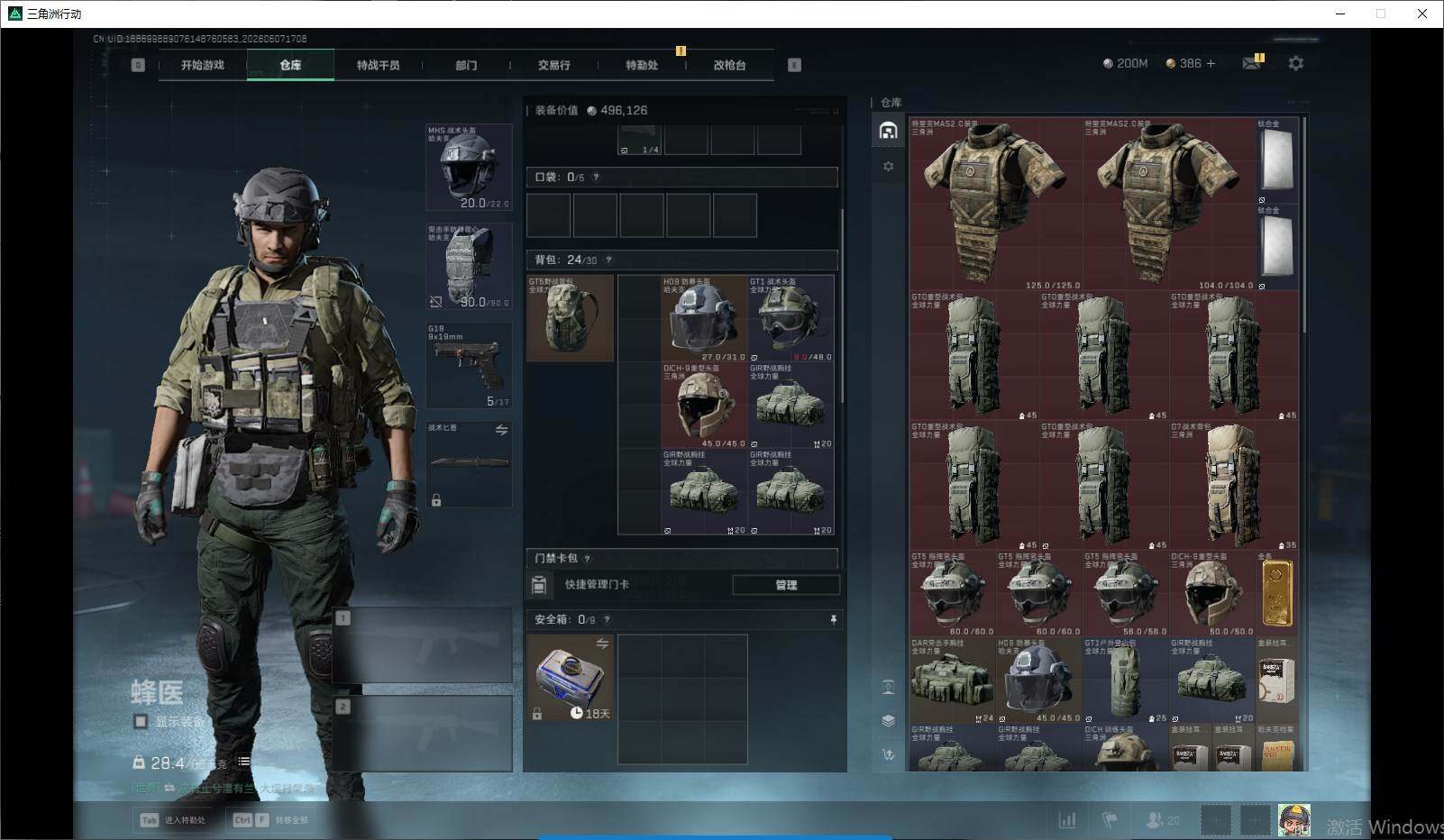Open the friends list icon
The image size is (1444, 840).
(x=1161, y=820)
